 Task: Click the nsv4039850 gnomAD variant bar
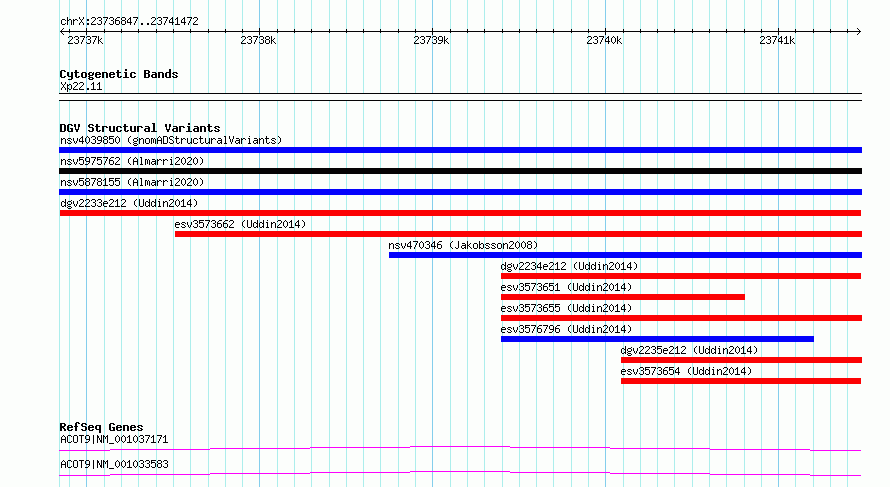click(460, 150)
